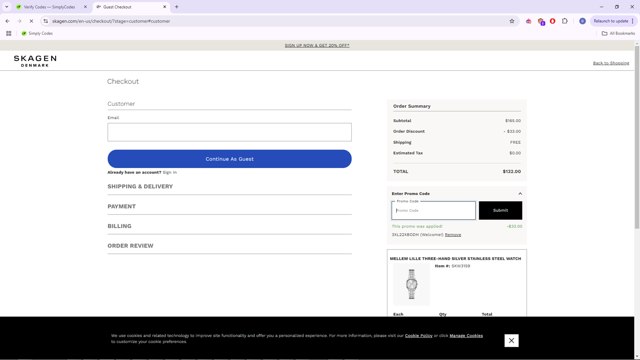Open the tab search dropdown arrow
The width and height of the screenshot is (640, 360).
pyautogui.click(x=7, y=7)
